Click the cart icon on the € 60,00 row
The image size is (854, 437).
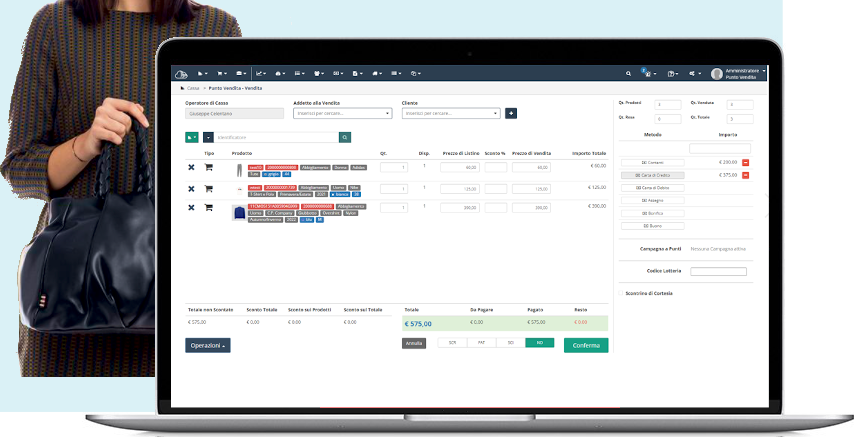208,167
